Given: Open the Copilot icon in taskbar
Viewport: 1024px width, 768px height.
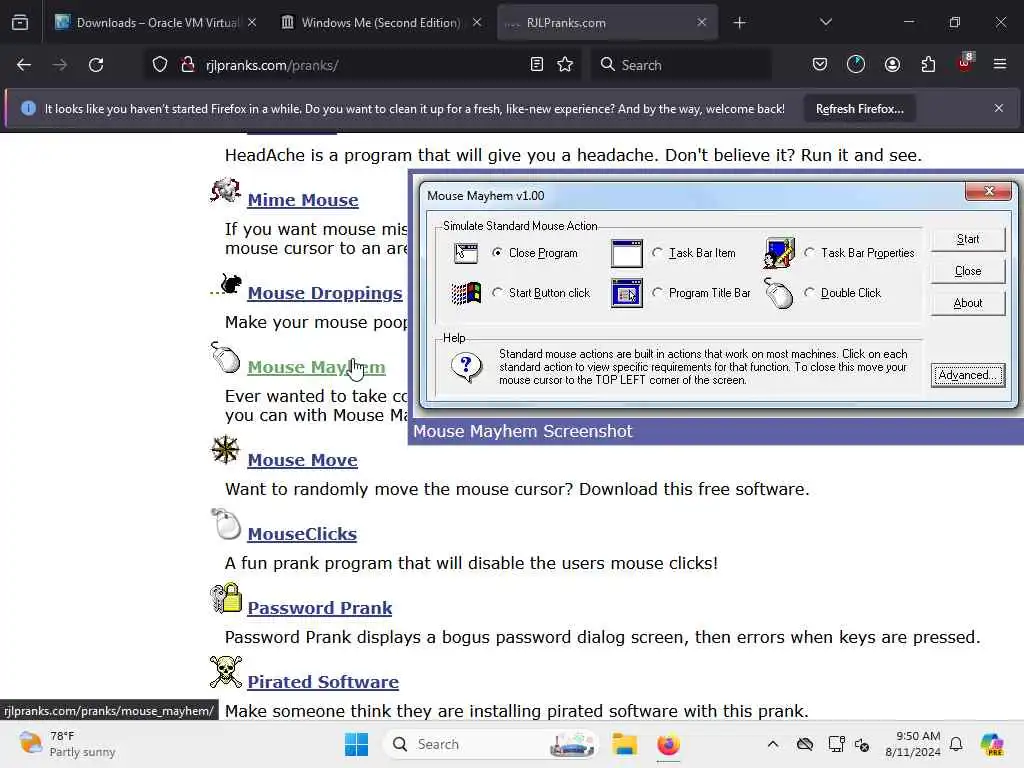Looking at the screenshot, I should click(x=992, y=744).
